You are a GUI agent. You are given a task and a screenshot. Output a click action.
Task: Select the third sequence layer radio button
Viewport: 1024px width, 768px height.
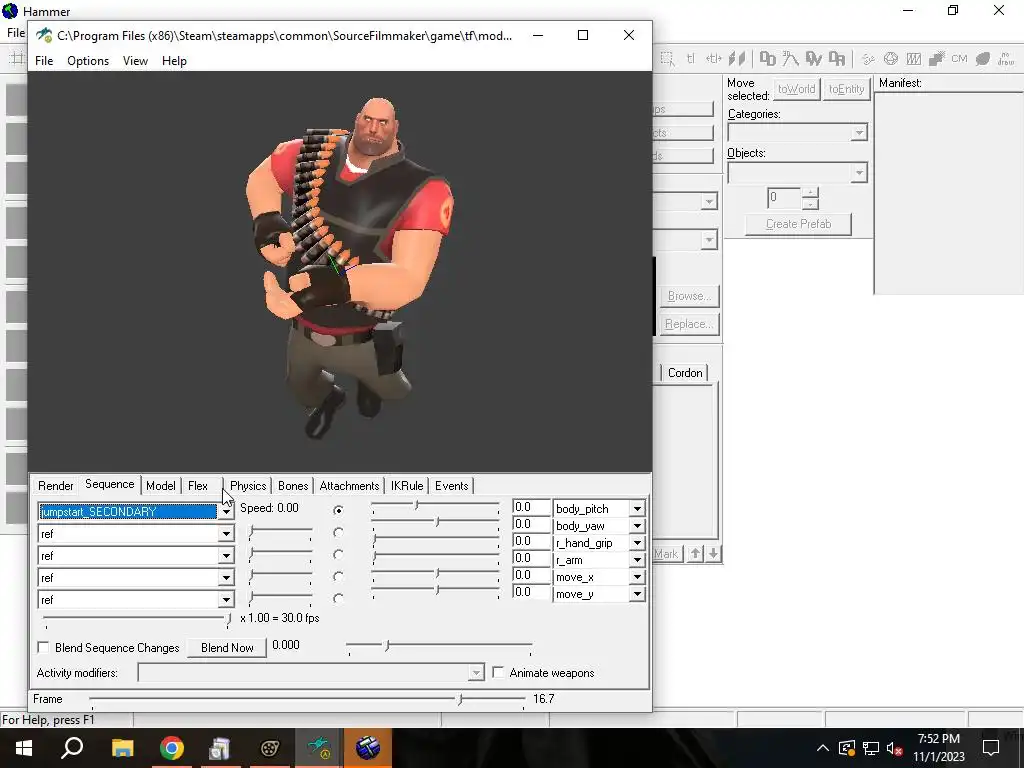[x=338, y=554]
